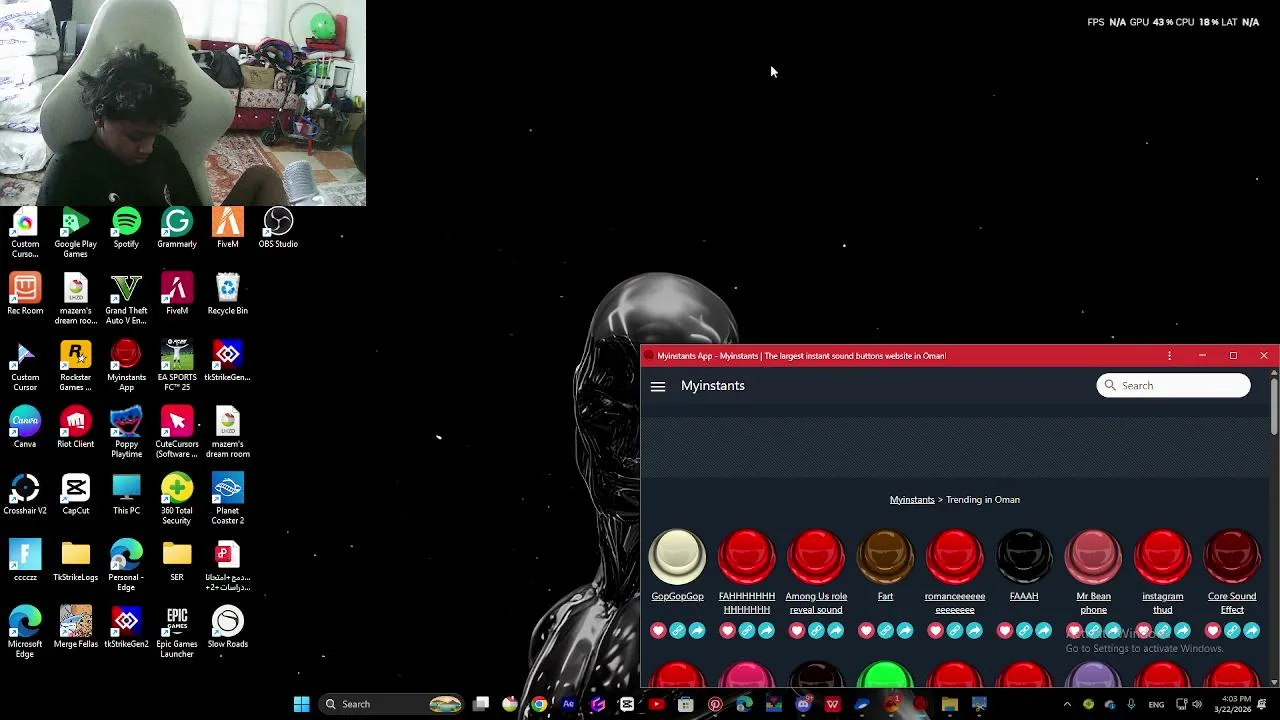1280x720 pixels.
Task: Share the GopGopGop sound
Action: pyautogui.click(x=697, y=630)
